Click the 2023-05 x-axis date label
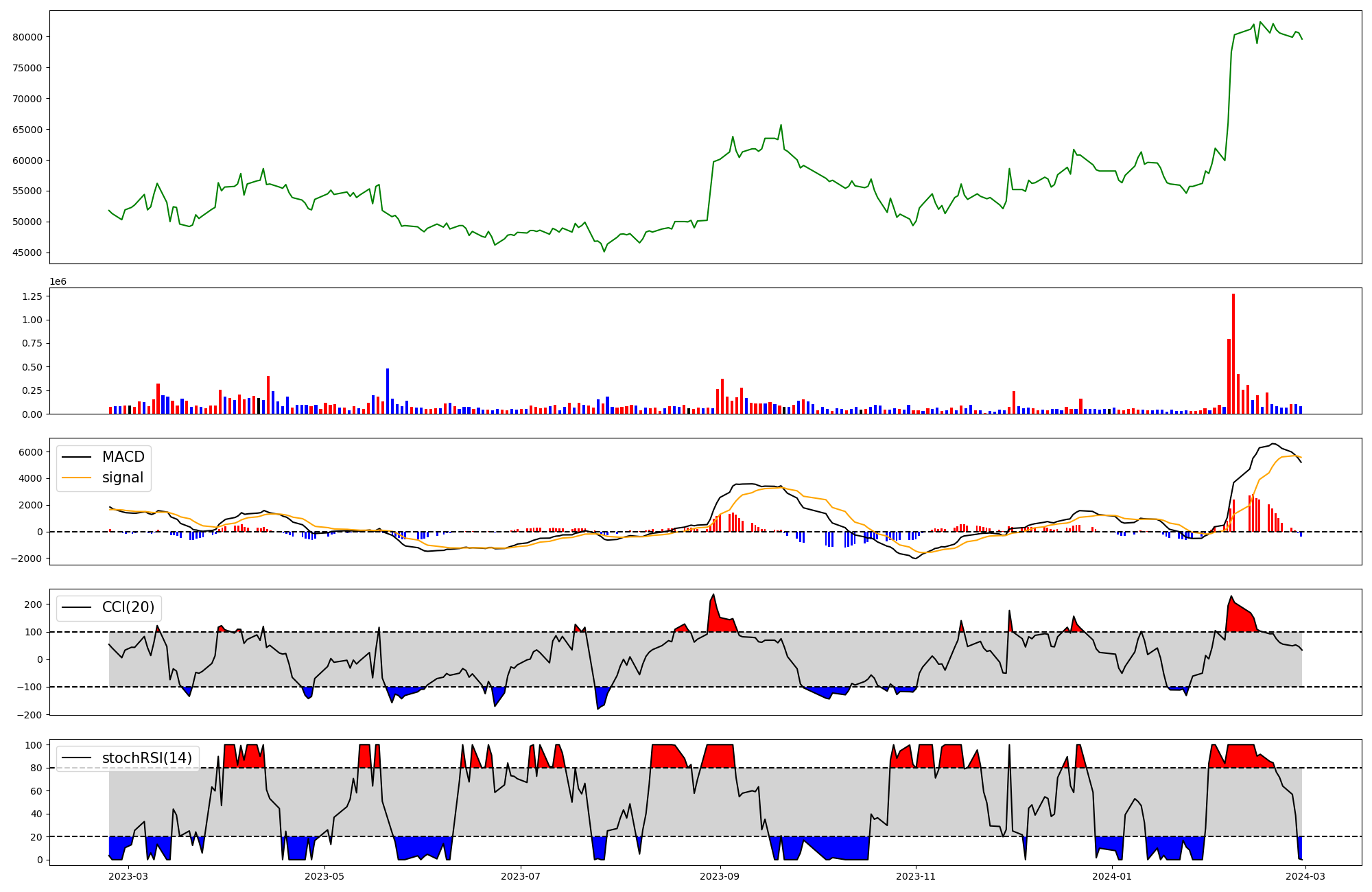1372x892 pixels. pos(324,876)
